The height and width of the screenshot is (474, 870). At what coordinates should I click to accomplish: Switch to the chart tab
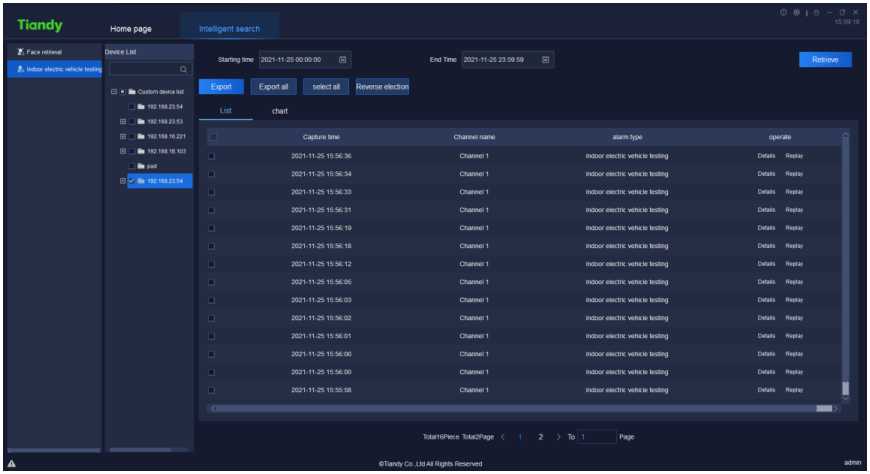280,111
